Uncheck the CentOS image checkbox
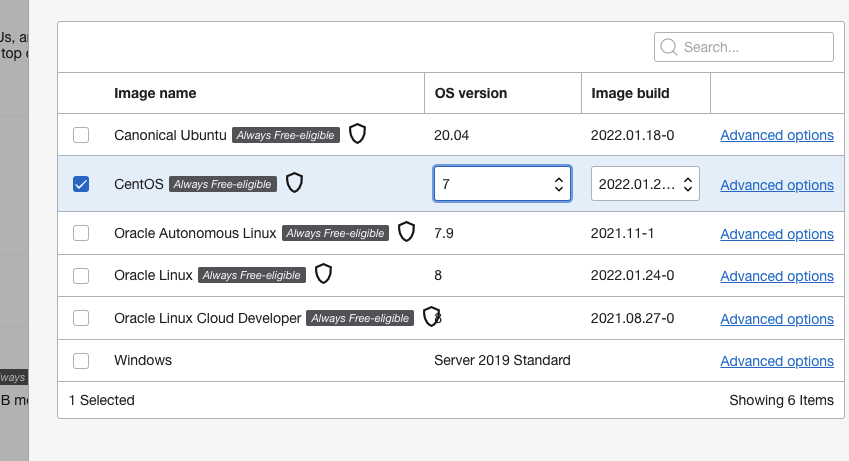 tap(81, 184)
